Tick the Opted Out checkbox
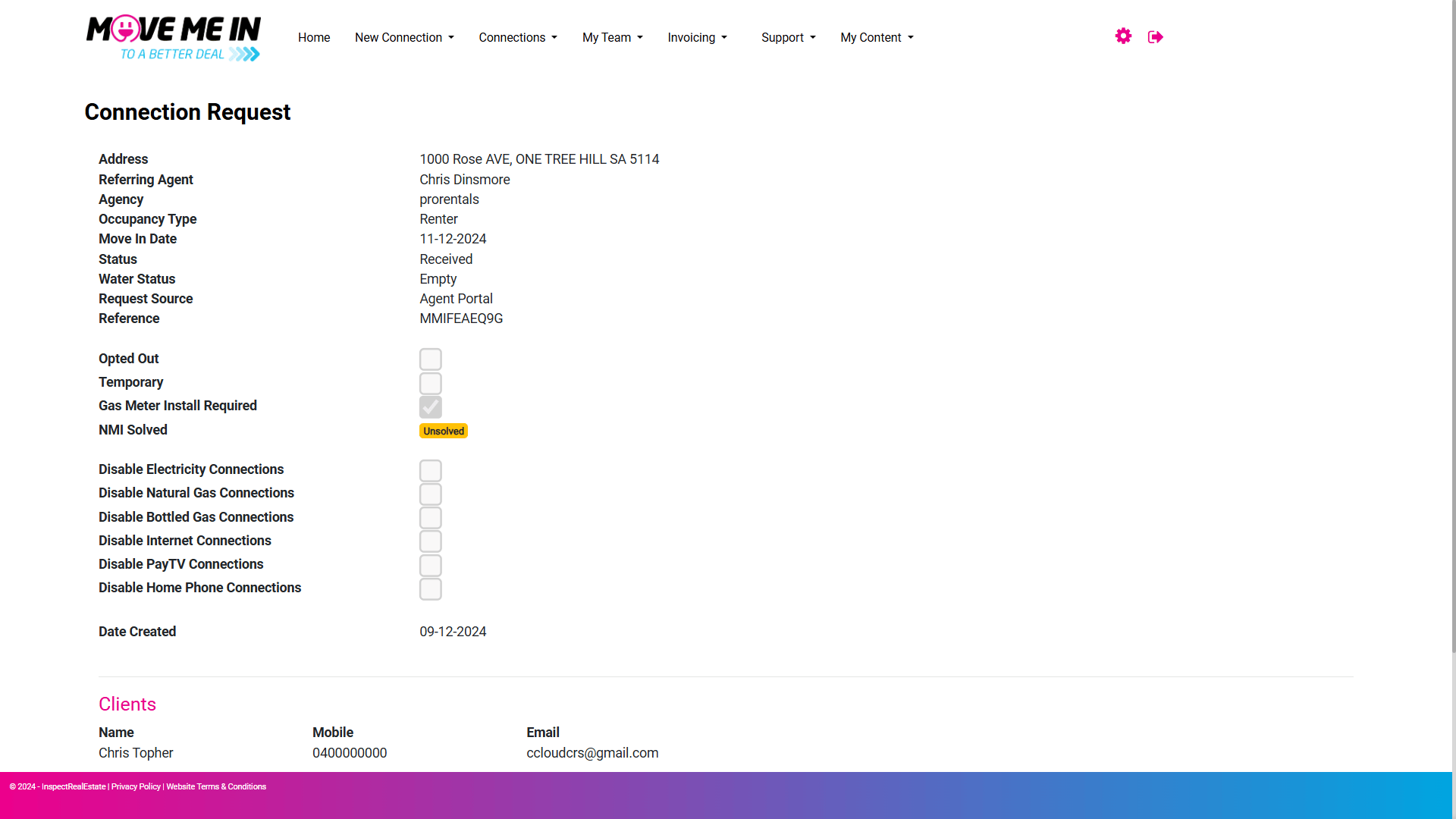This screenshot has height=819, width=1456. tap(431, 359)
